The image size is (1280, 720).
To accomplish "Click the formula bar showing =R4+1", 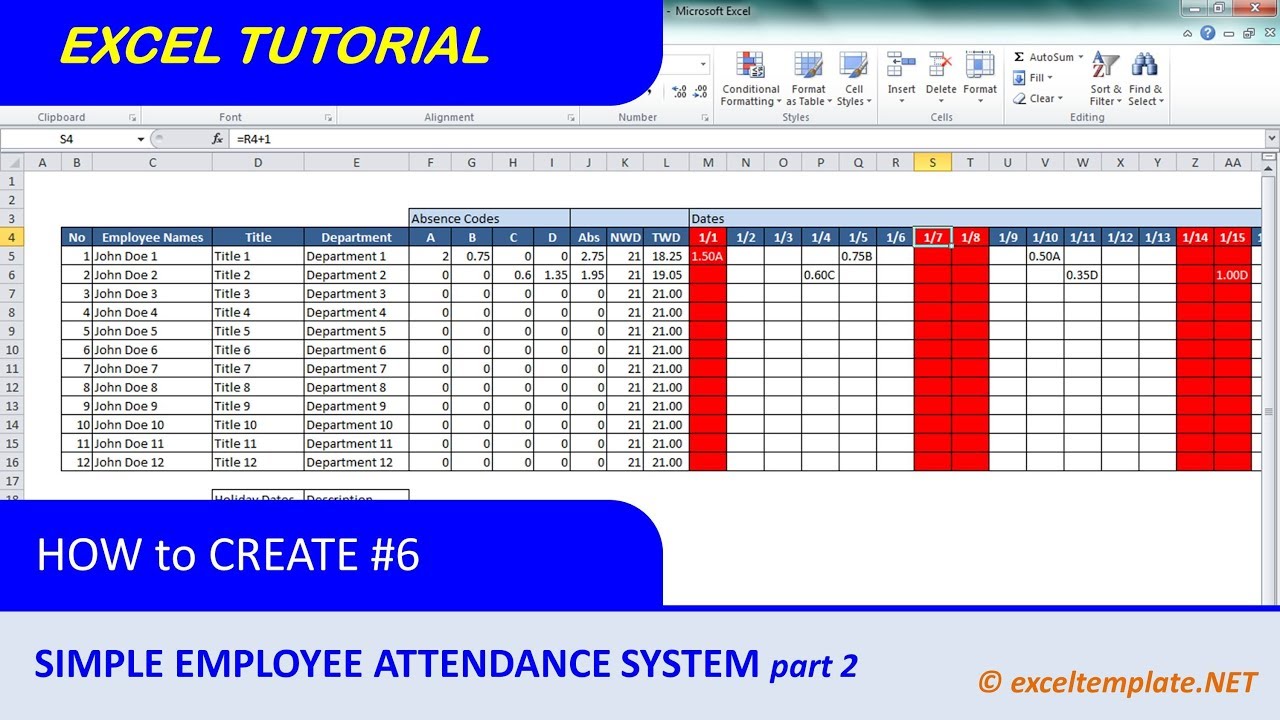I will point(747,139).
